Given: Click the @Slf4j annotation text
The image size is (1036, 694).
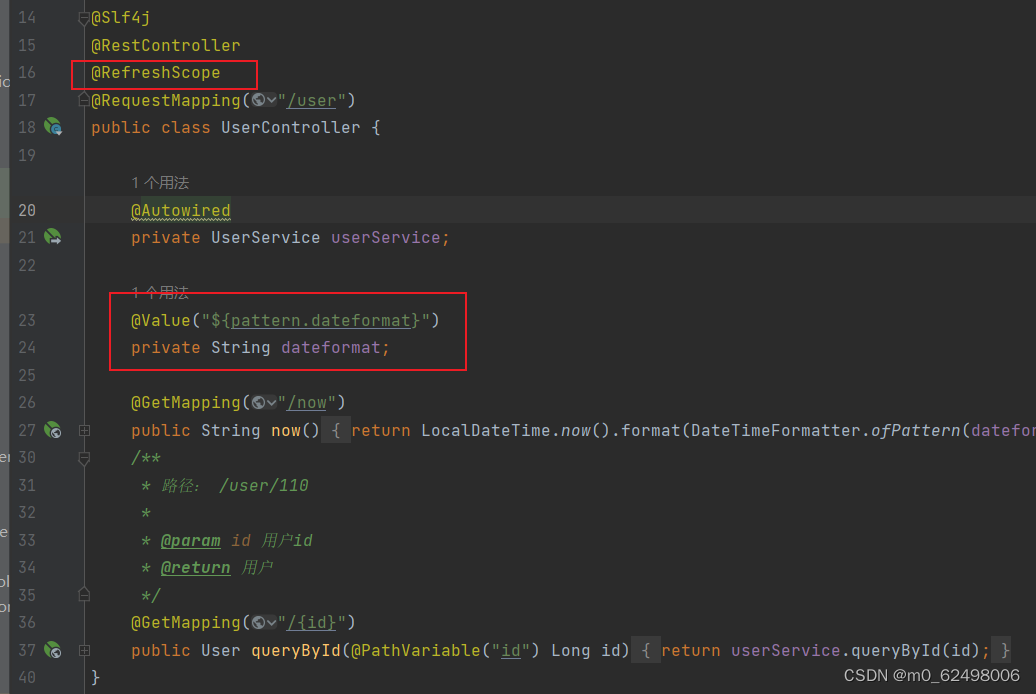Looking at the screenshot, I should [x=120, y=18].
